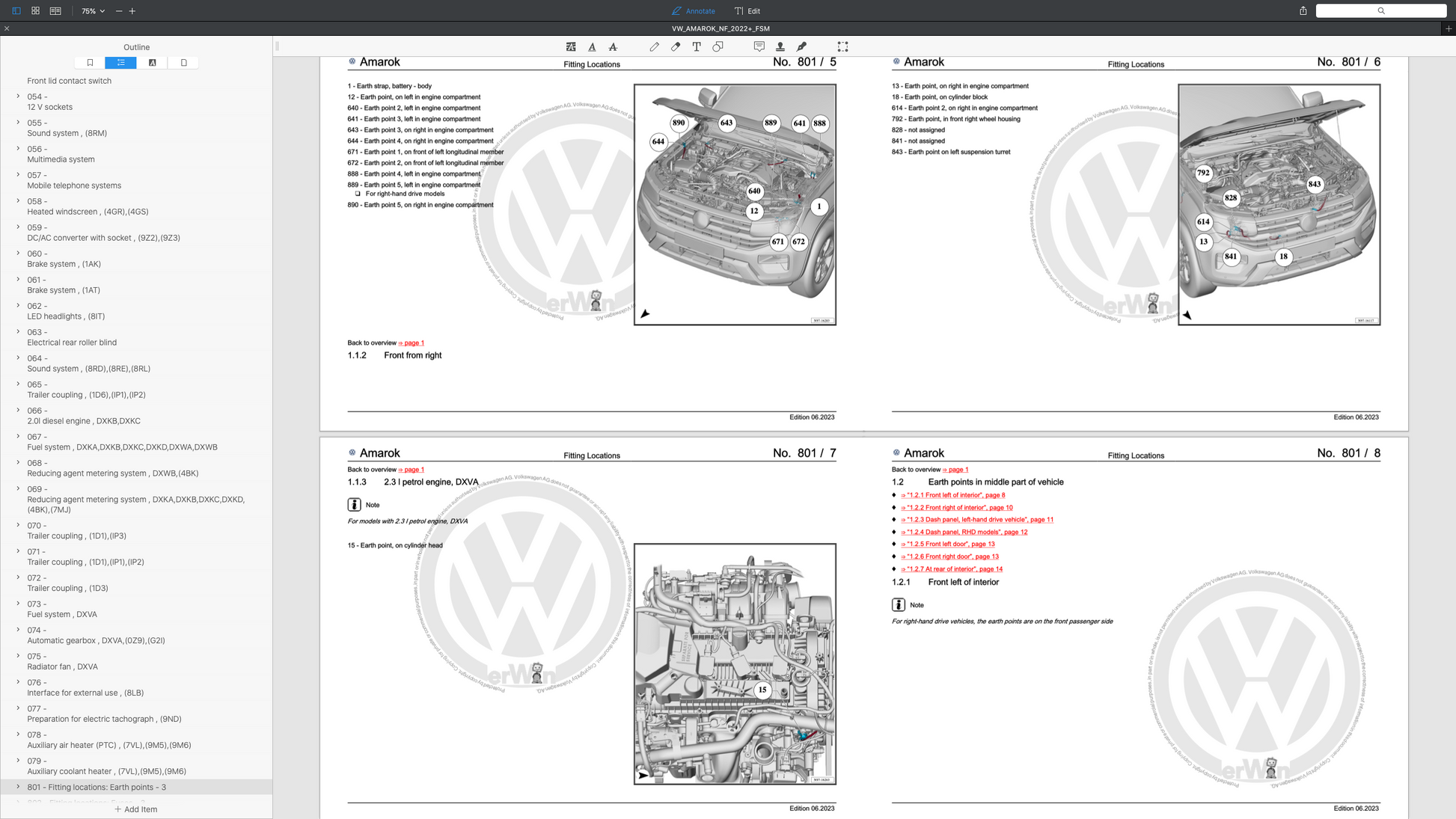1456x819 pixels.
Task: Select the Note comment tool
Action: [759, 46]
